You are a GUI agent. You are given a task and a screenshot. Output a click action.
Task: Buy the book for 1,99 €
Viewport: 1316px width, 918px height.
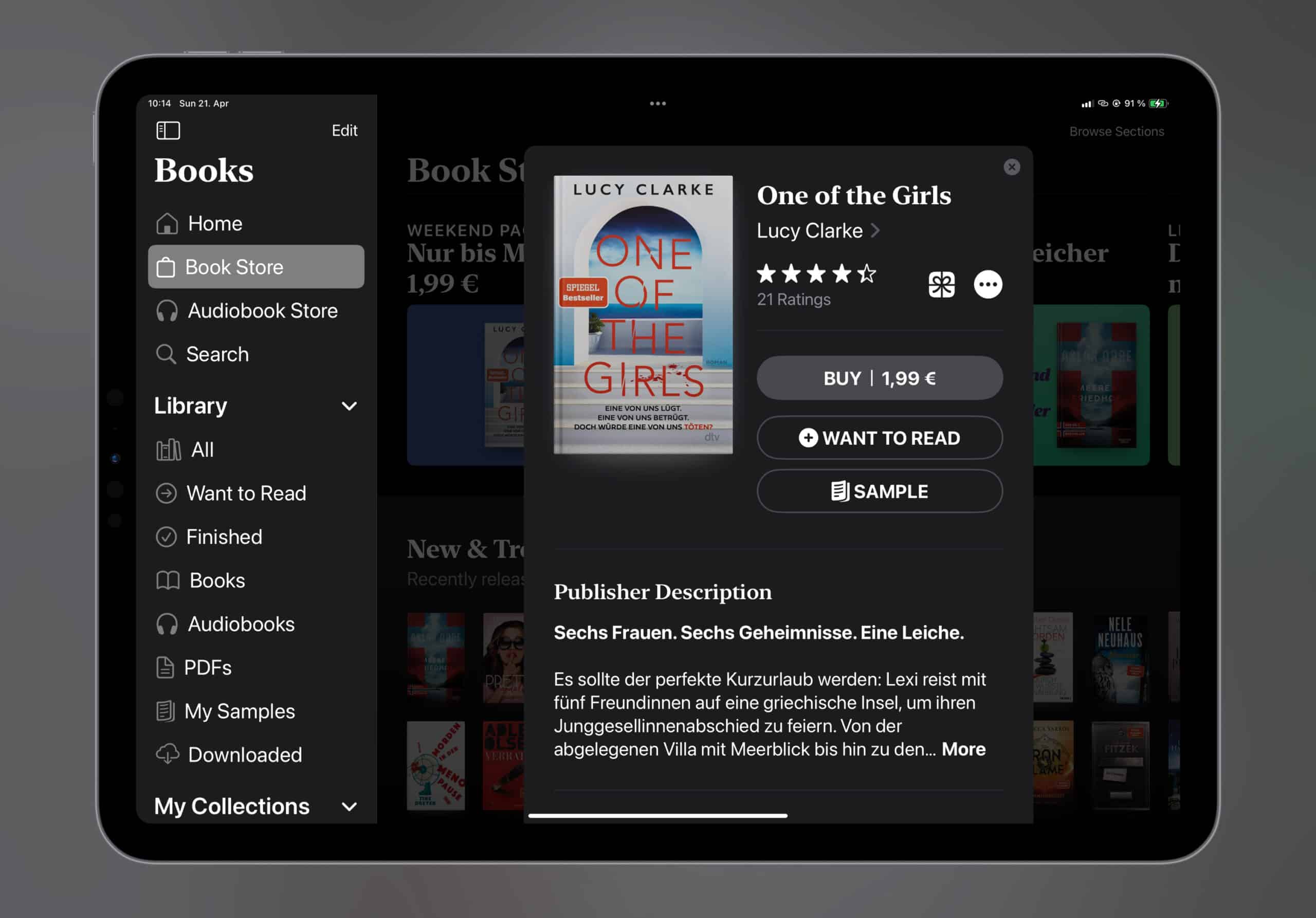tap(880, 378)
